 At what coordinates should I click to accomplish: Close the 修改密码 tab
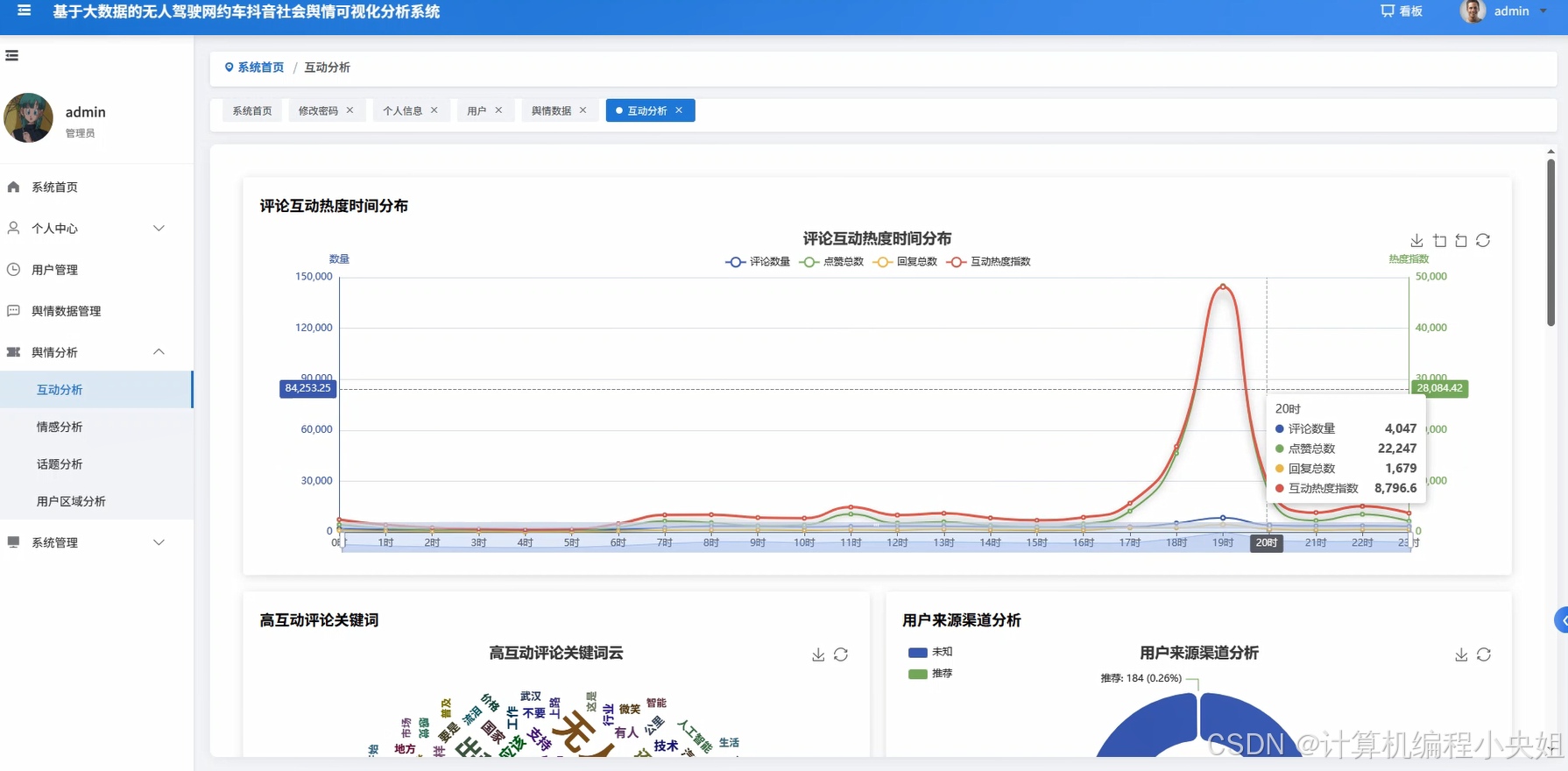(x=350, y=110)
